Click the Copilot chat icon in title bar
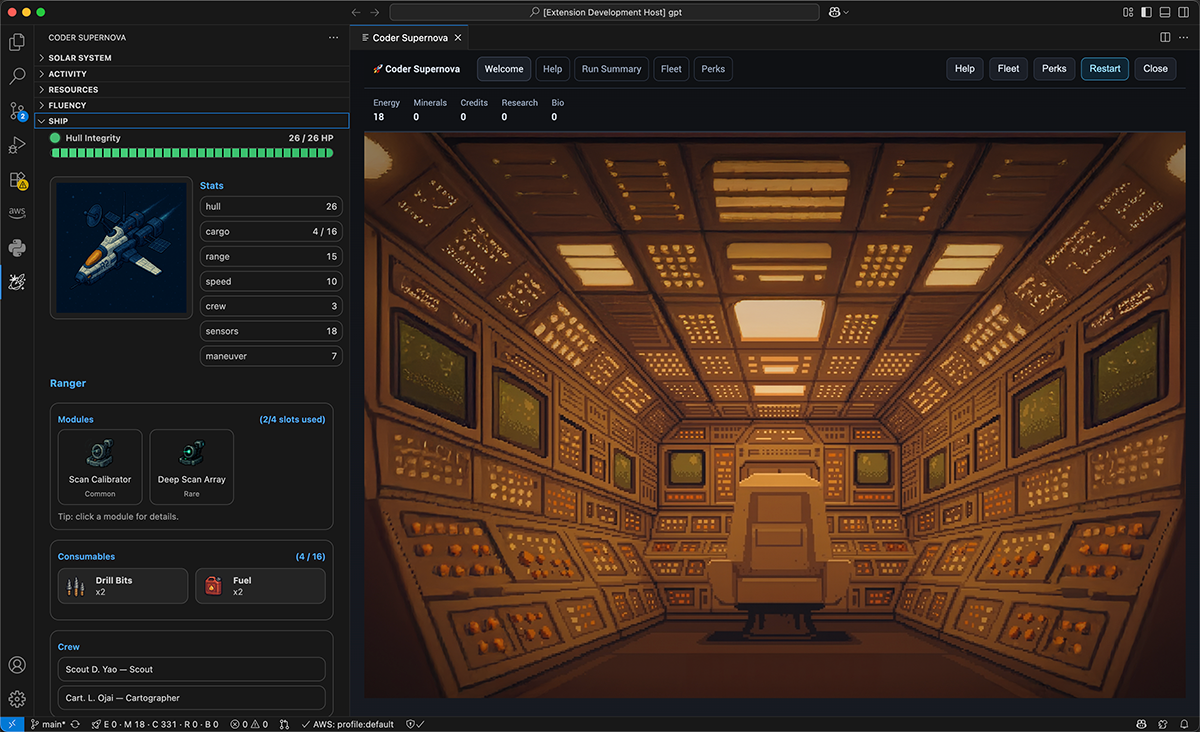 pos(834,12)
